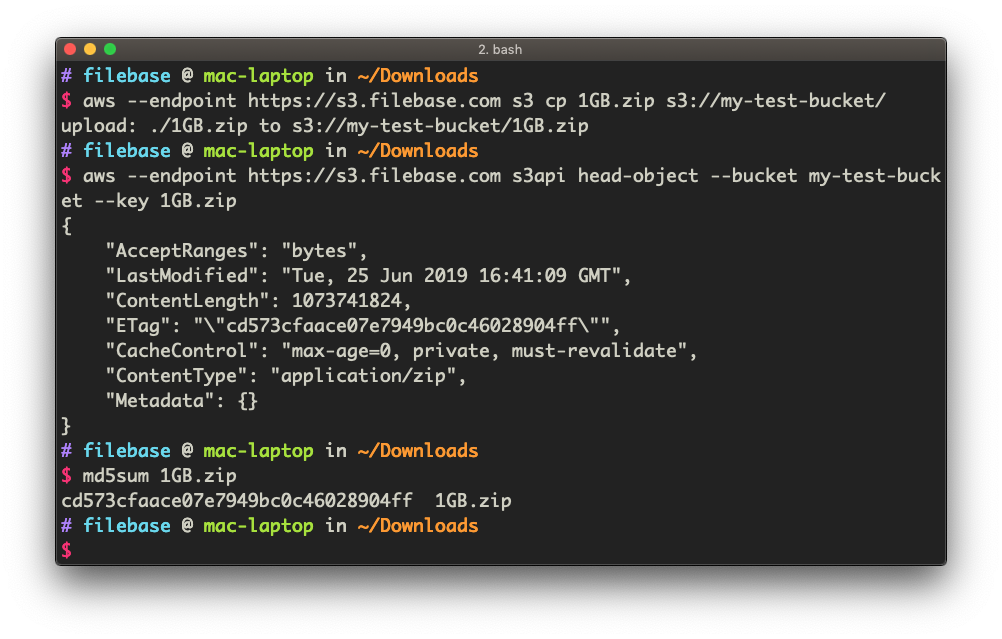Click the md5sum output hash line
This screenshot has width=1002, height=639.
[286, 501]
